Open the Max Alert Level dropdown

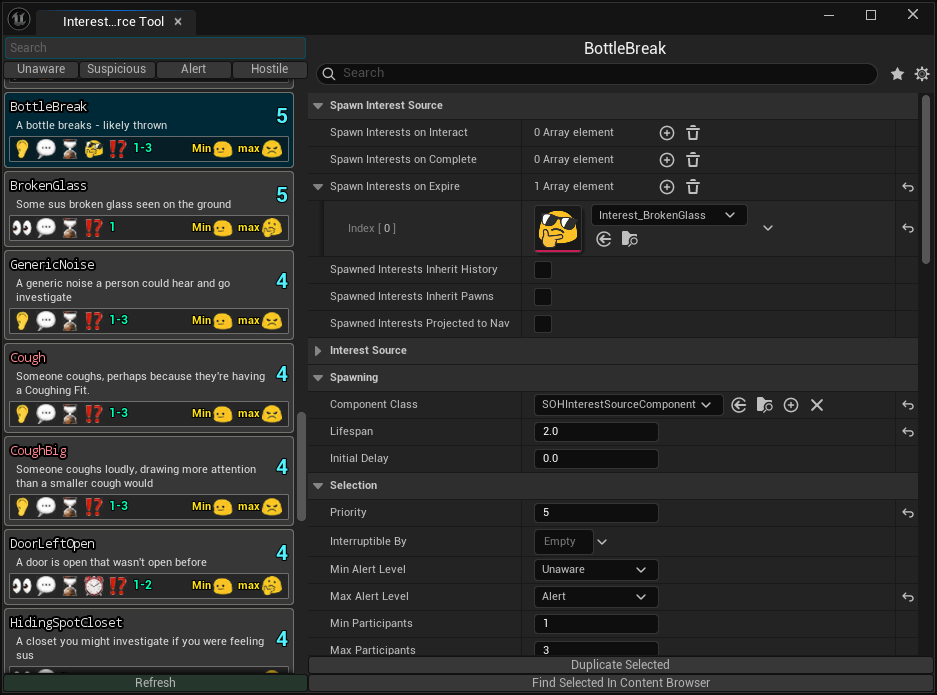pyautogui.click(x=596, y=597)
